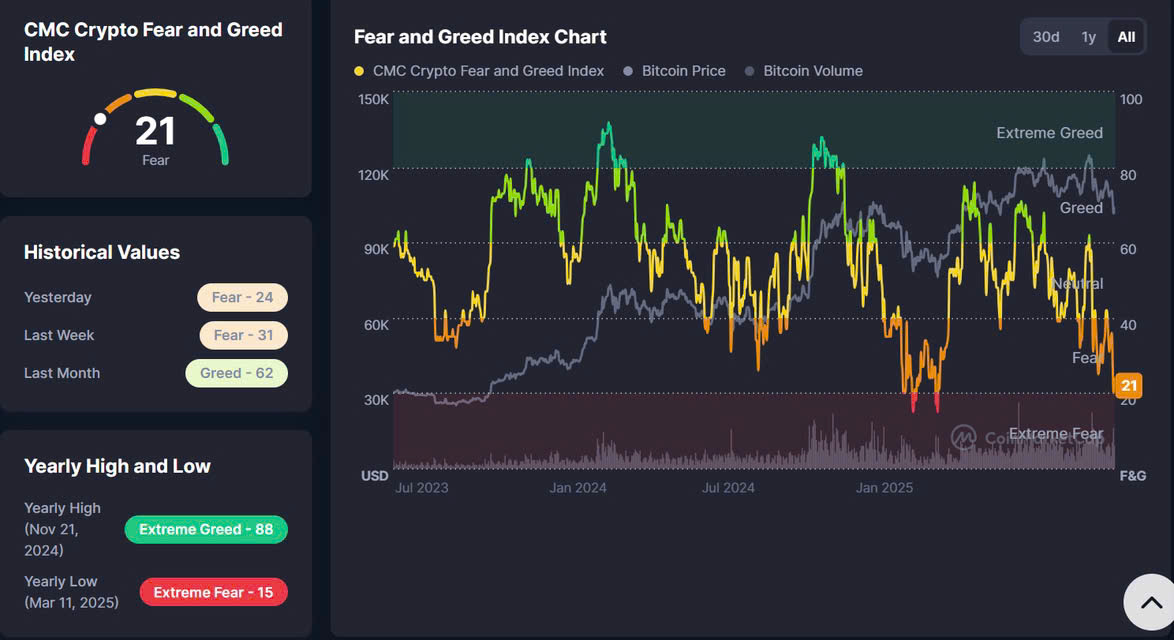
Task: Toggle the Bitcoin Volume legend series
Action: (803, 71)
